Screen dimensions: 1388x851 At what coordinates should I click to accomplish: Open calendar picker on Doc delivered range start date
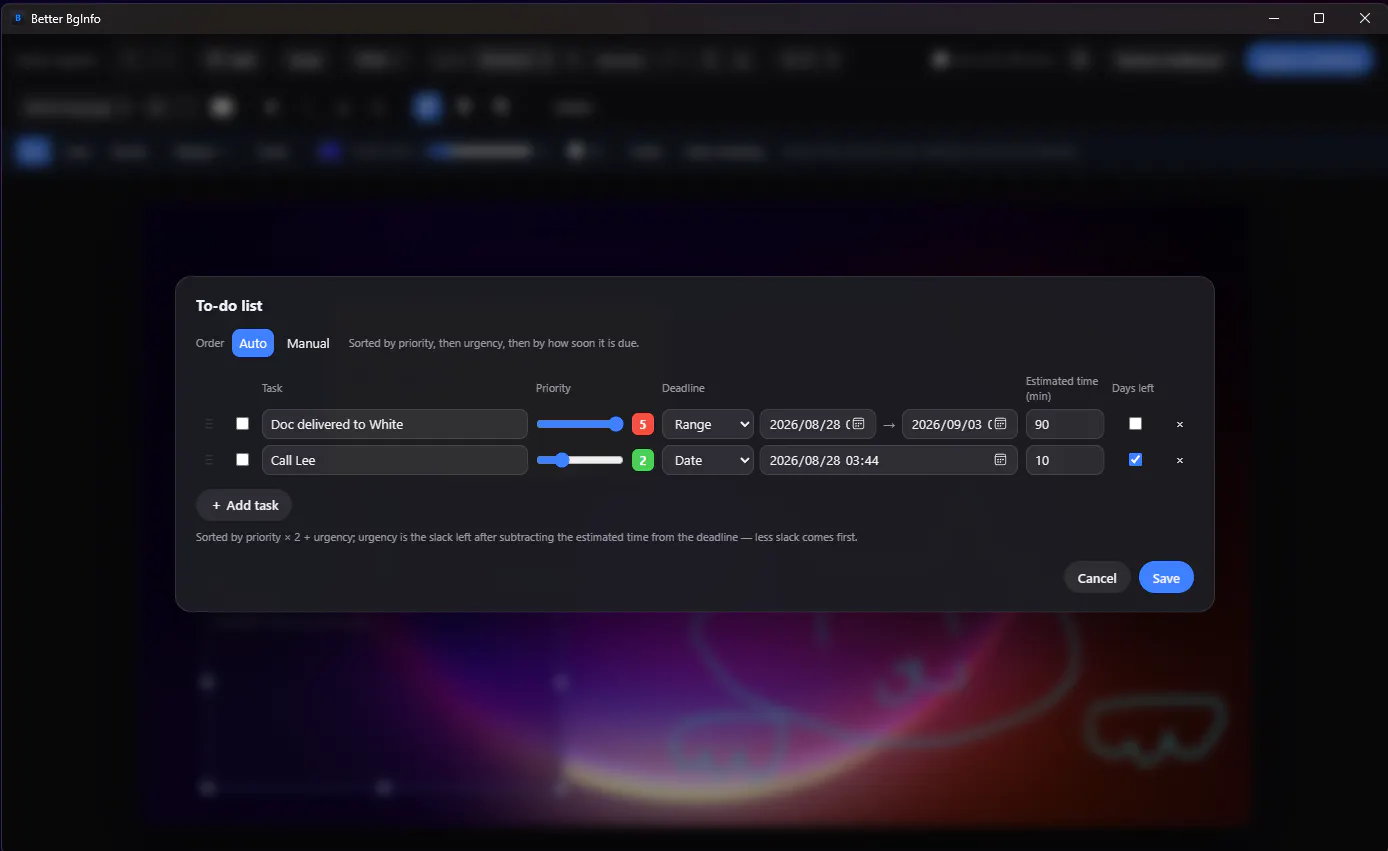pyautogui.click(x=858, y=424)
